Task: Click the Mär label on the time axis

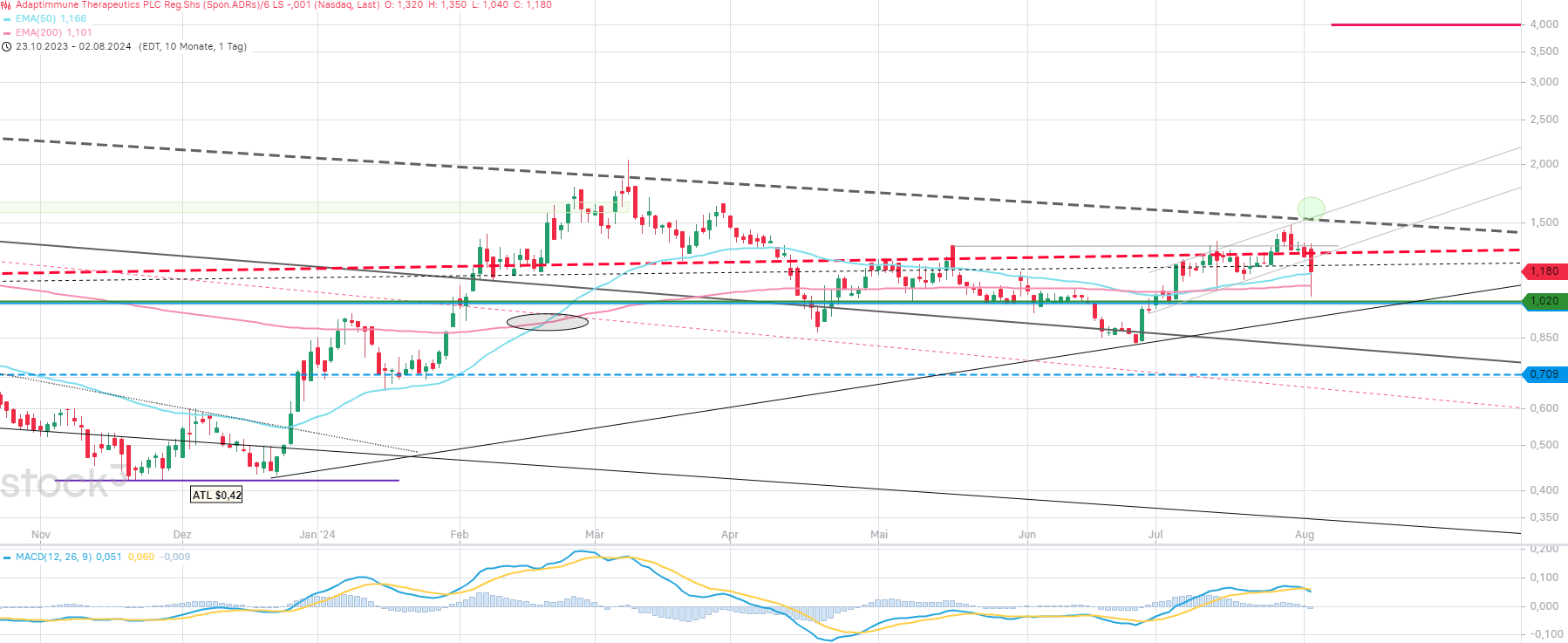Action: point(595,535)
